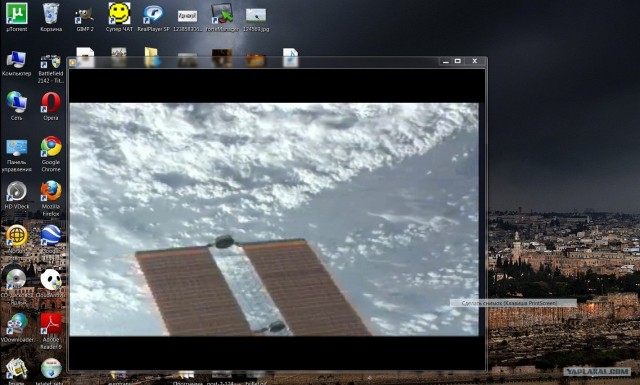640x385 pixels.
Task: Open the µTorrent desktop shortcut
Action: (17, 17)
